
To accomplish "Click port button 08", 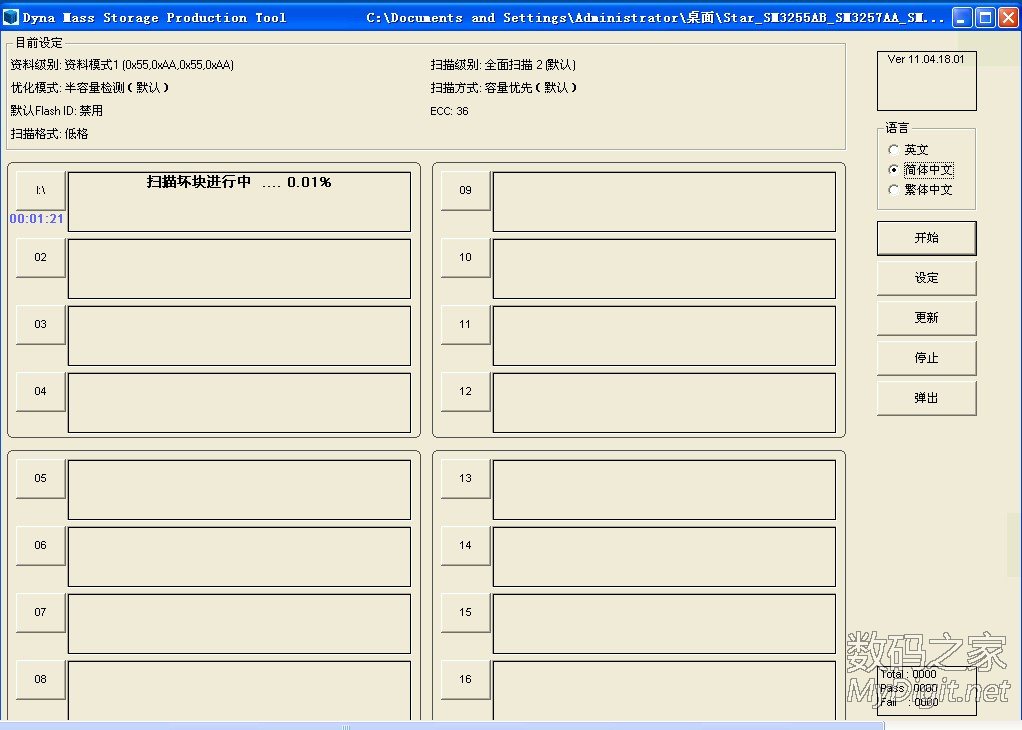I will (x=40, y=680).
